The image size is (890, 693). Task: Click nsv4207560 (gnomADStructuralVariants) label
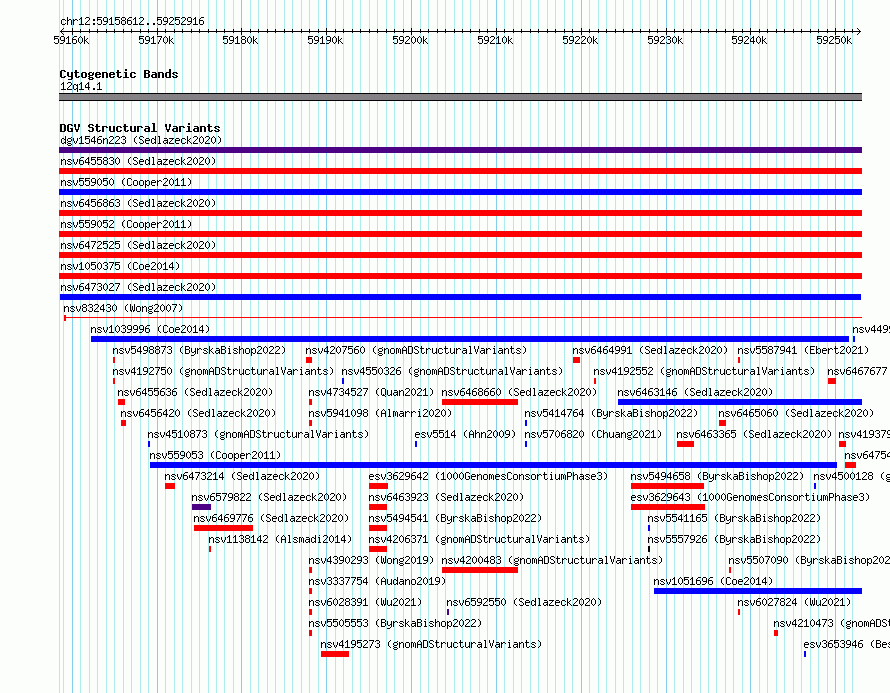[416, 350]
